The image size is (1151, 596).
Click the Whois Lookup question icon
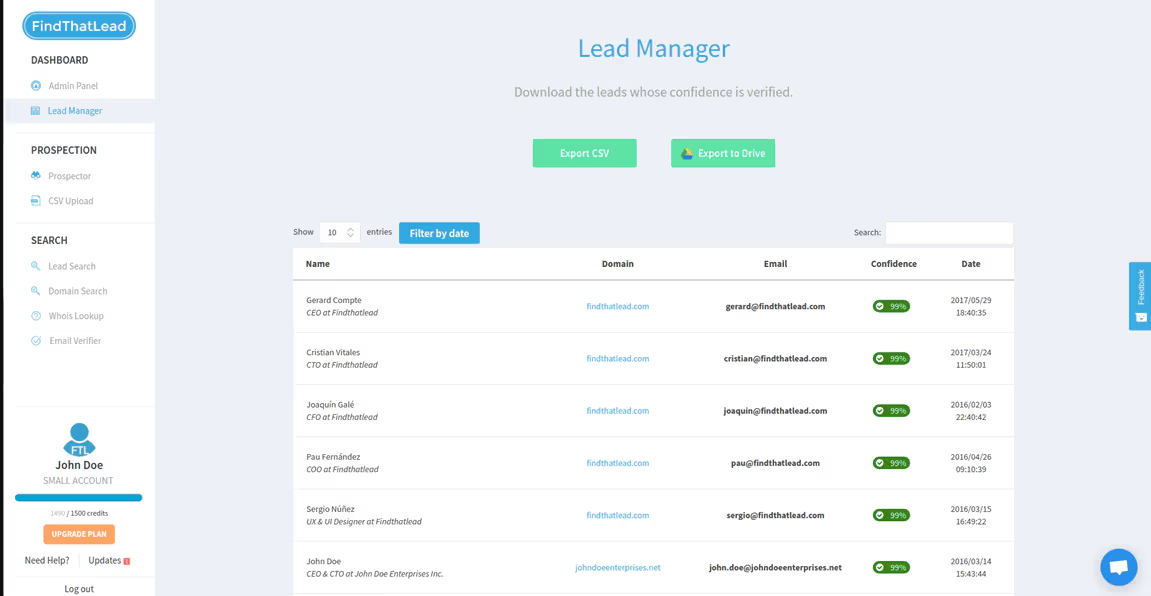point(35,316)
